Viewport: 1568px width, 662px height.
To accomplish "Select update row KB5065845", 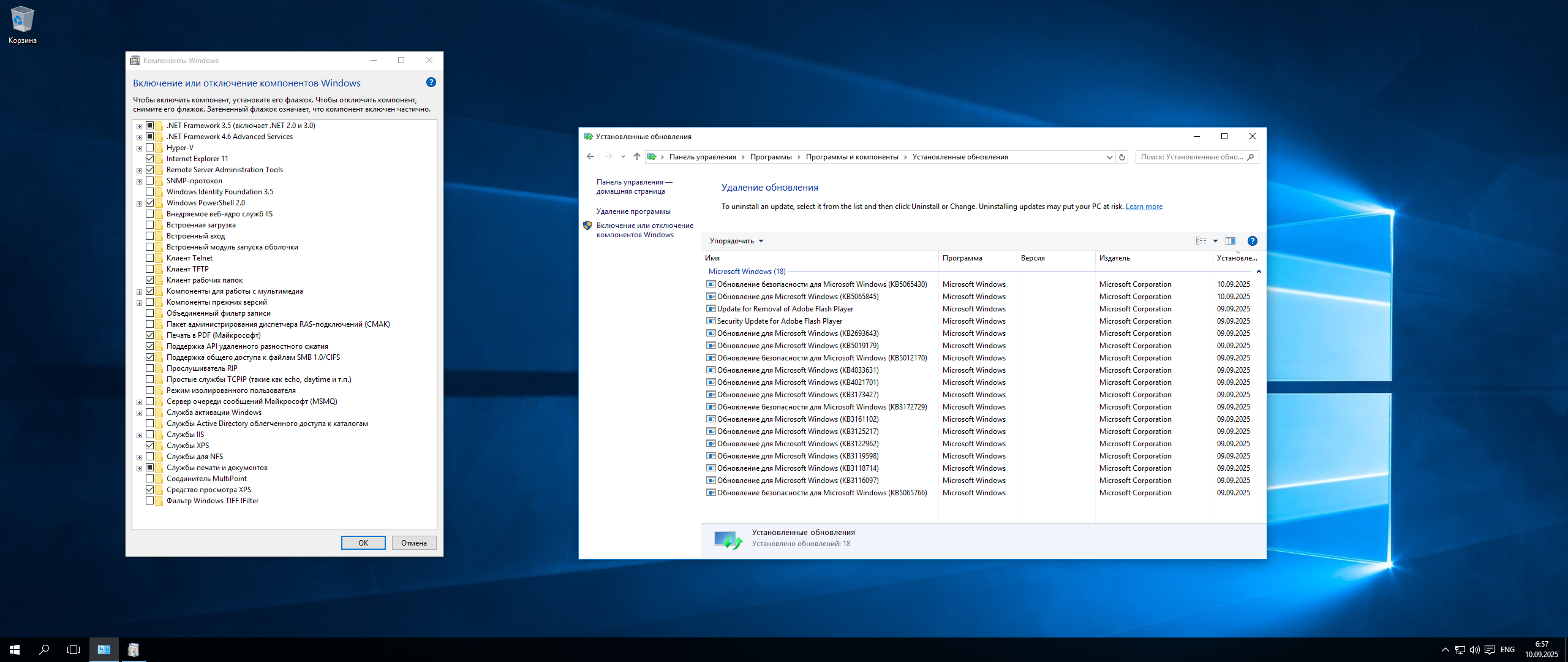I will point(982,297).
